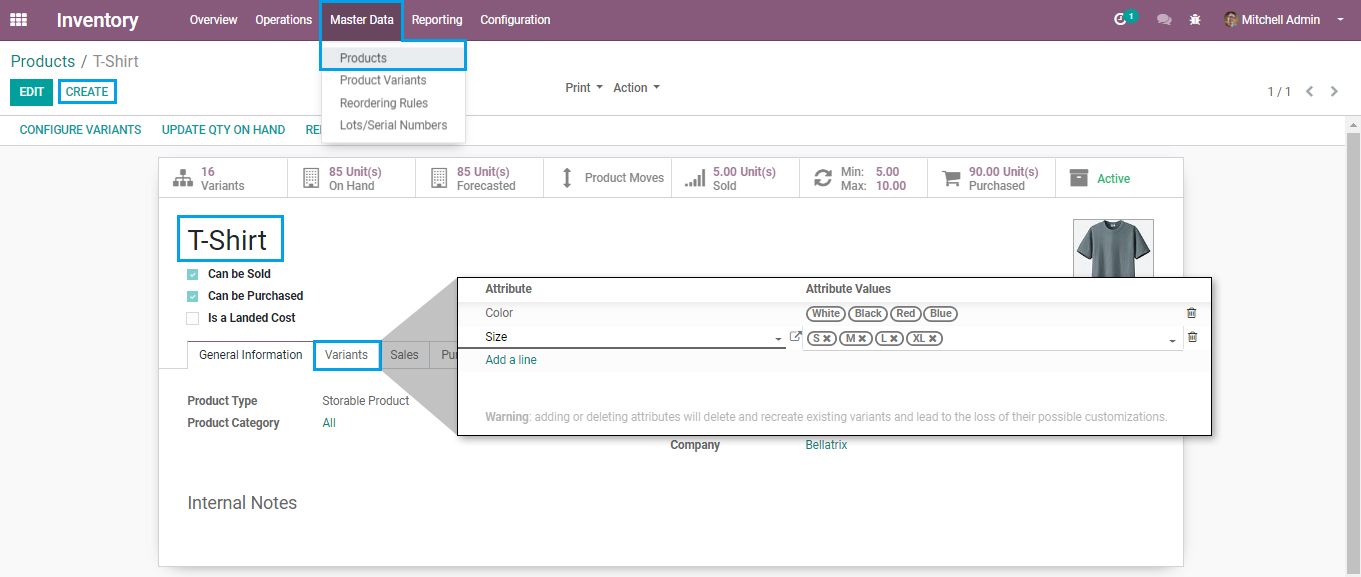Click Add a line link
This screenshot has width=1361, height=577.
click(x=511, y=360)
